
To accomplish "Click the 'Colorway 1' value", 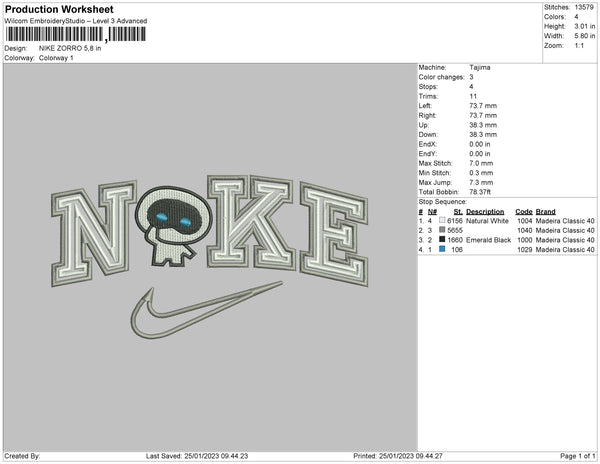I will tap(56, 58).
